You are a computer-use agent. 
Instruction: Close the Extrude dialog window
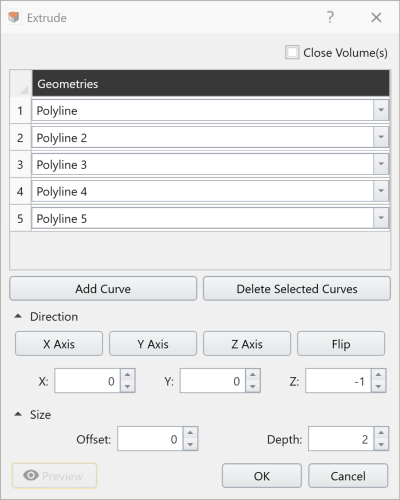(x=376, y=17)
